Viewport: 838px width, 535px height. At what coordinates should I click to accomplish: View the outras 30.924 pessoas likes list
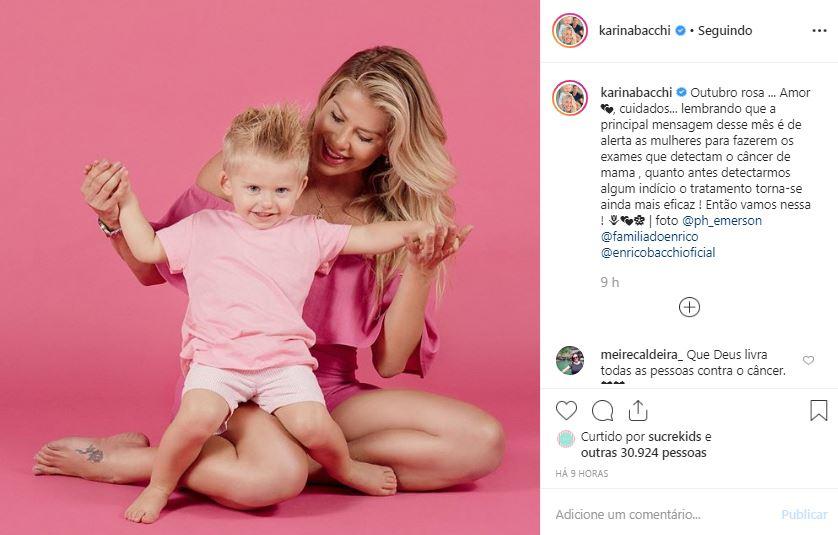[643, 453]
